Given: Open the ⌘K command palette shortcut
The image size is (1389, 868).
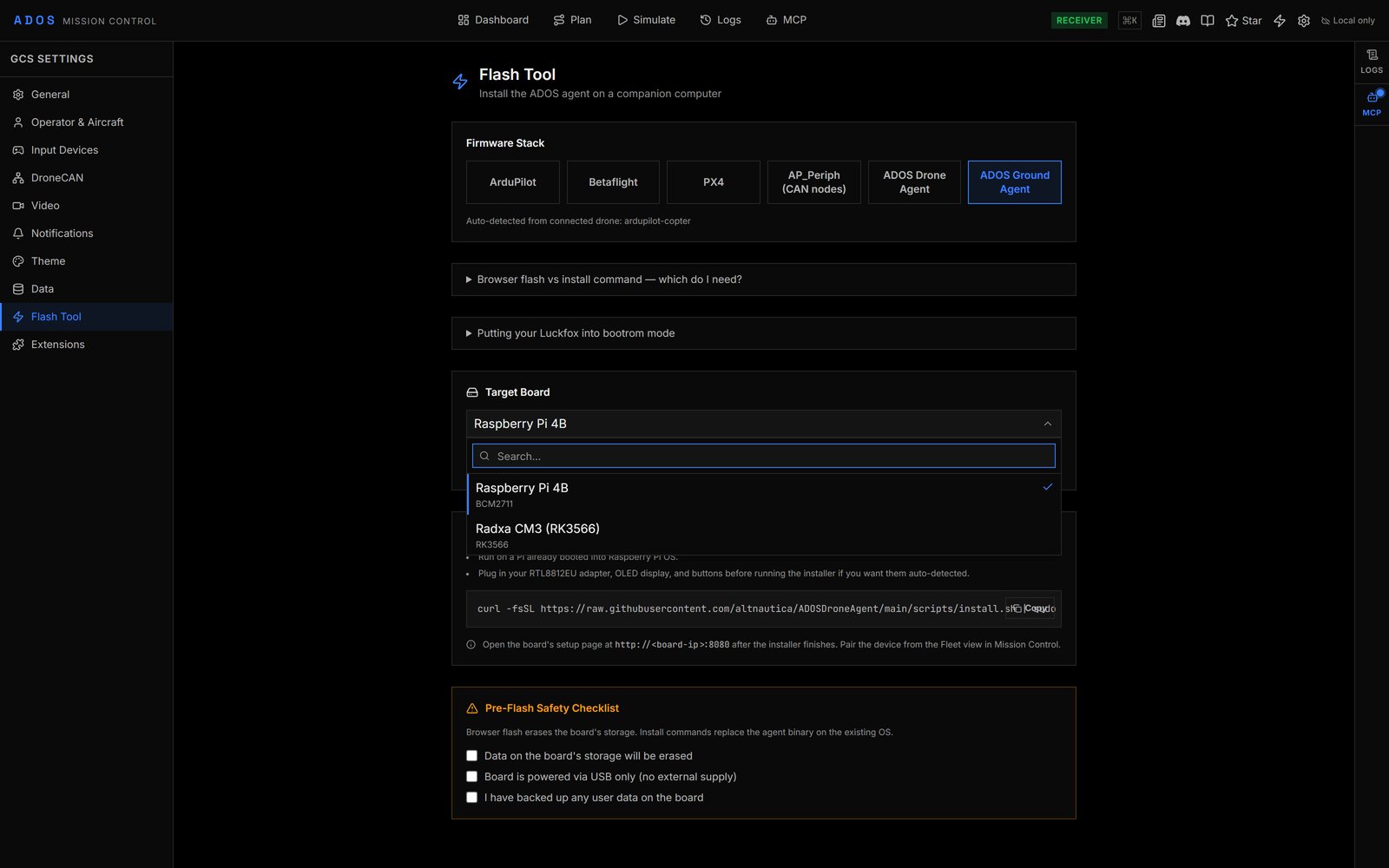Looking at the screenshot, I should click(x=1129, y=21).
